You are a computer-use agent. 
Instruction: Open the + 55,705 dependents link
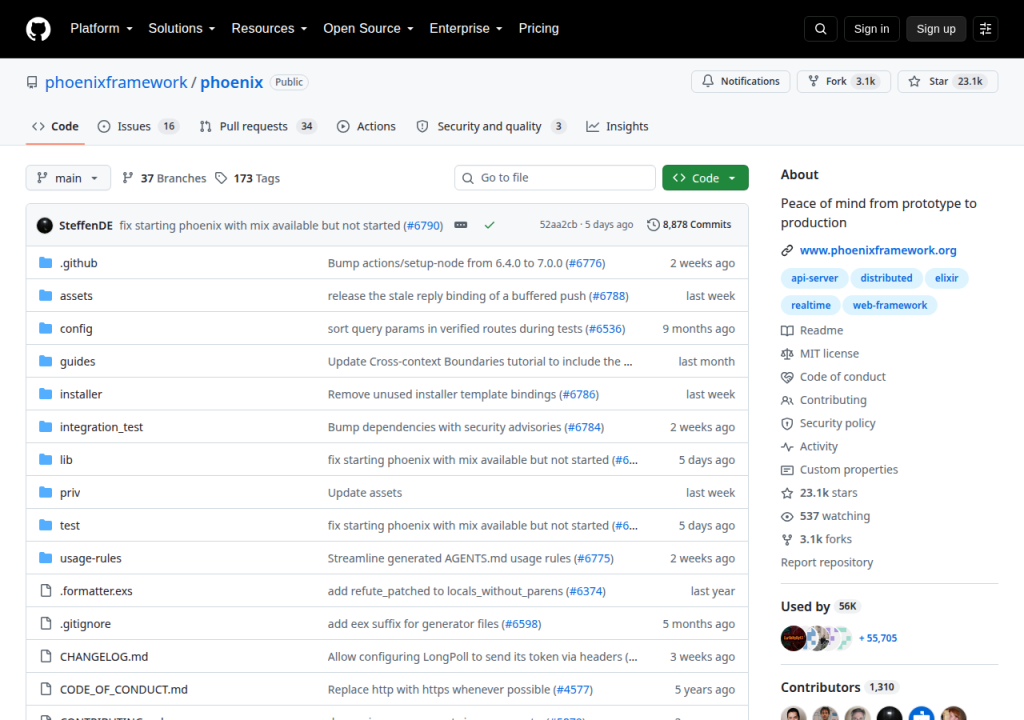click(878, 638)
